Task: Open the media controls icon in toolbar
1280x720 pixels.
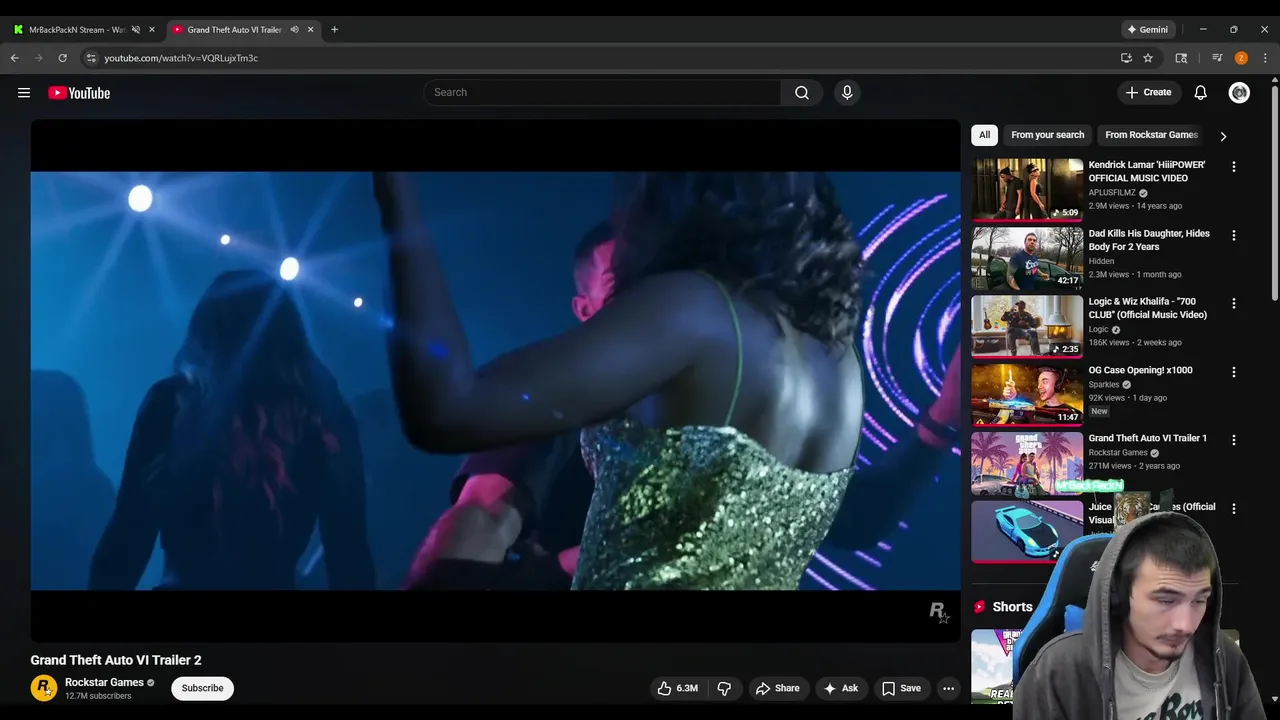Action: point(1217,58)
